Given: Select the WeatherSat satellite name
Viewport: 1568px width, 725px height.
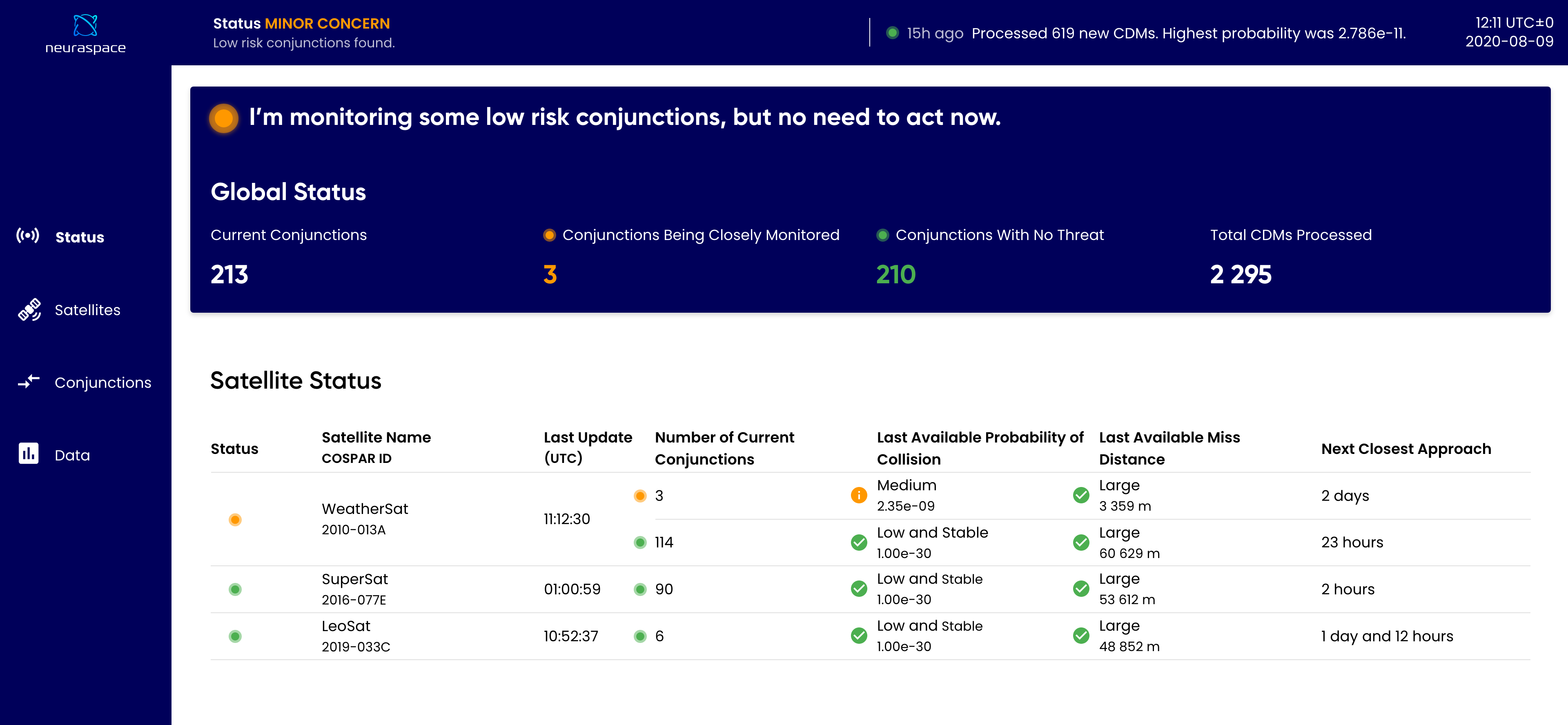Looking at the screenshot, I should coord(365,509).
